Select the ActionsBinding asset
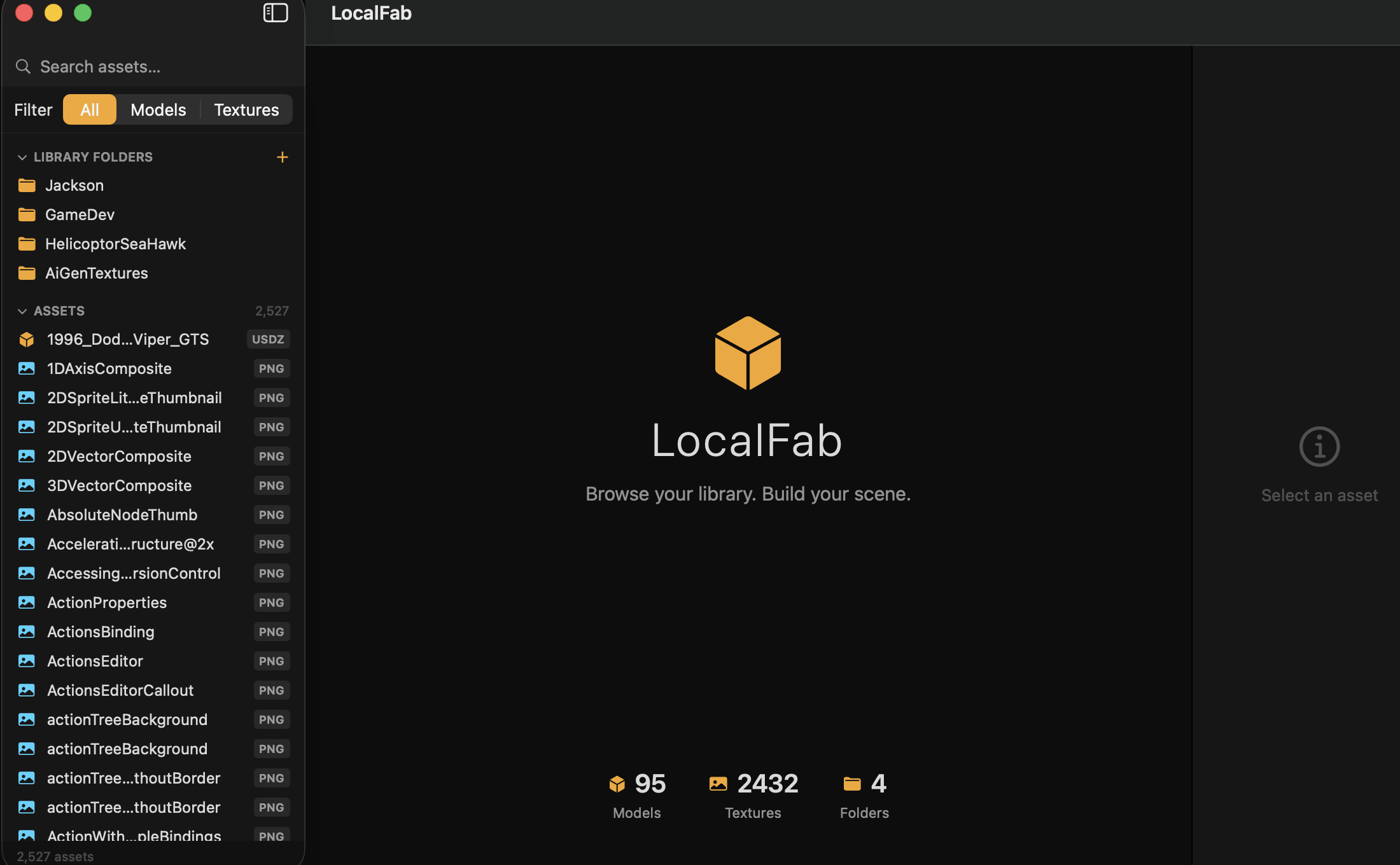 click(x=153, y=632)
